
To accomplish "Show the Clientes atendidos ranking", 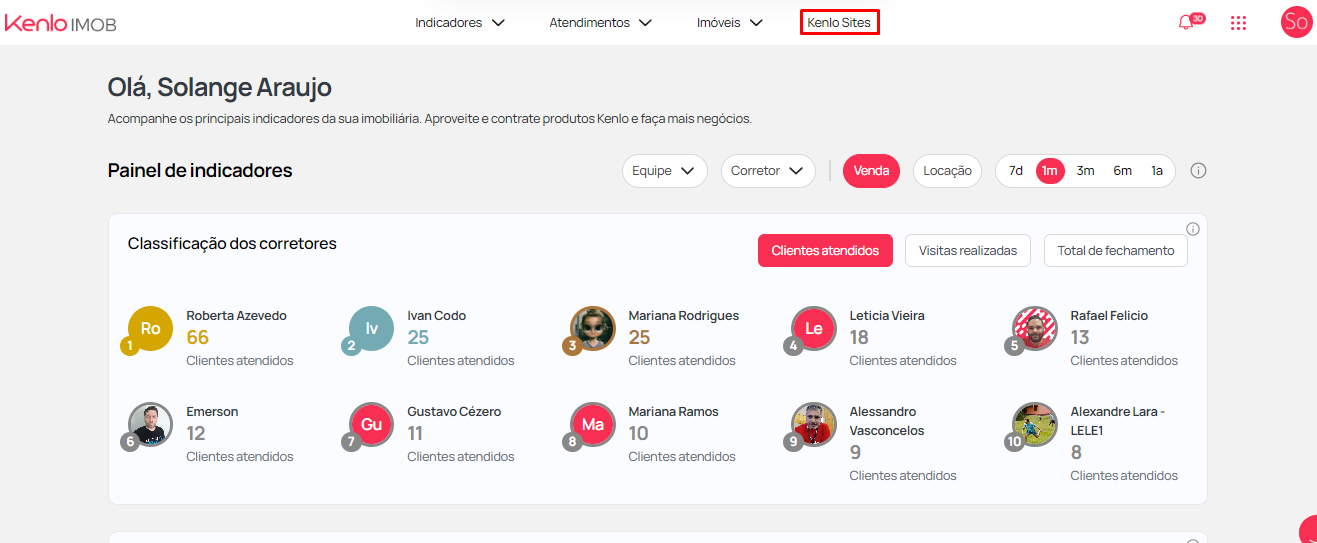I will click(824, 251).
